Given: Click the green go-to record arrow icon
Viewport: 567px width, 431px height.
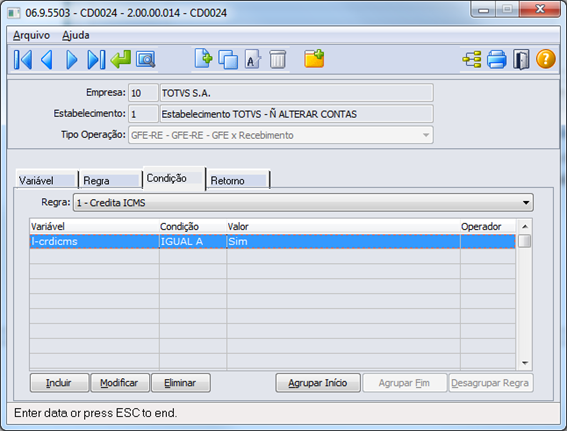Looking at the screenshot, I should 121,59.
